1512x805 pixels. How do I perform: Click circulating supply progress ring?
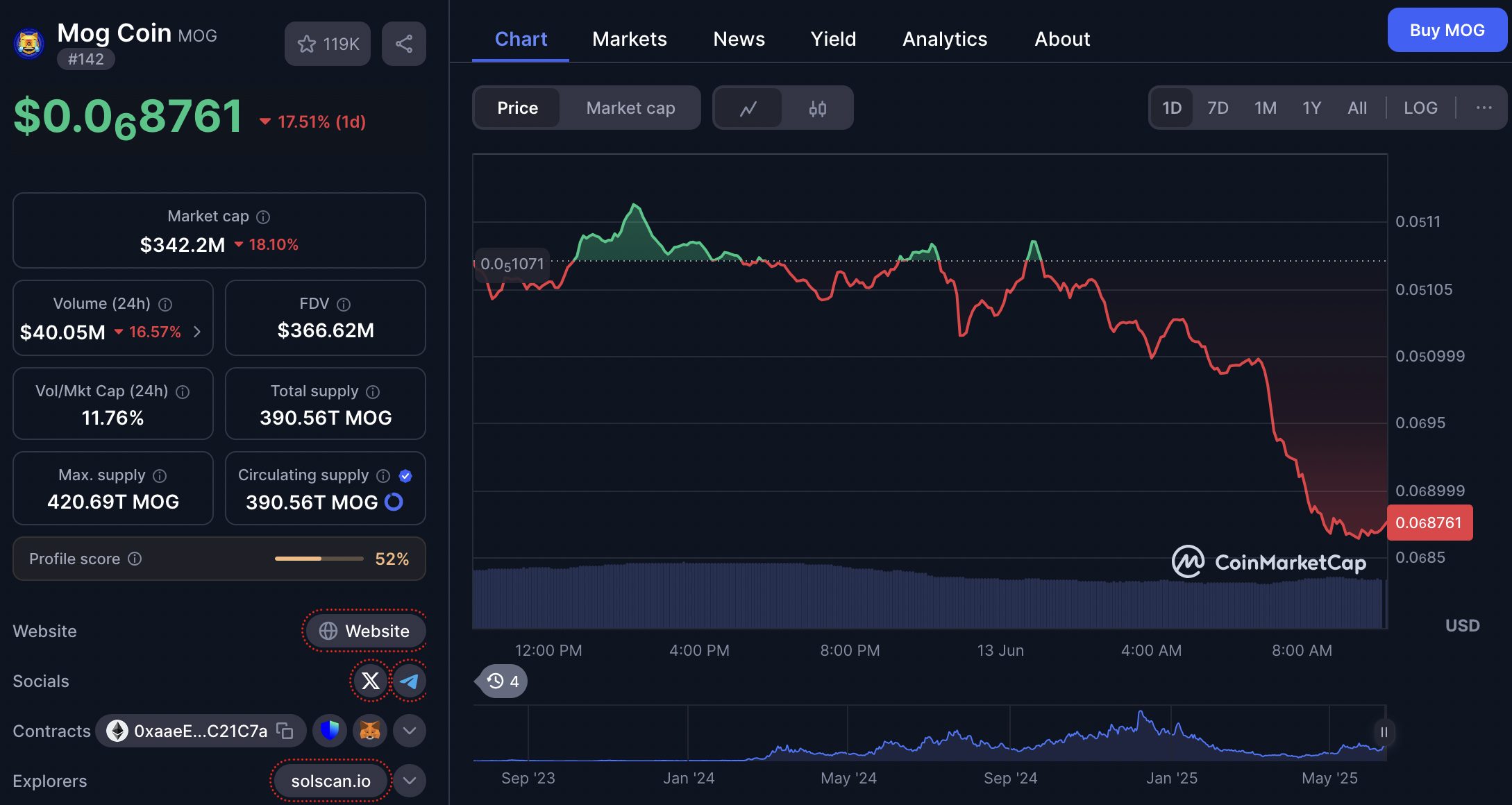394,502
